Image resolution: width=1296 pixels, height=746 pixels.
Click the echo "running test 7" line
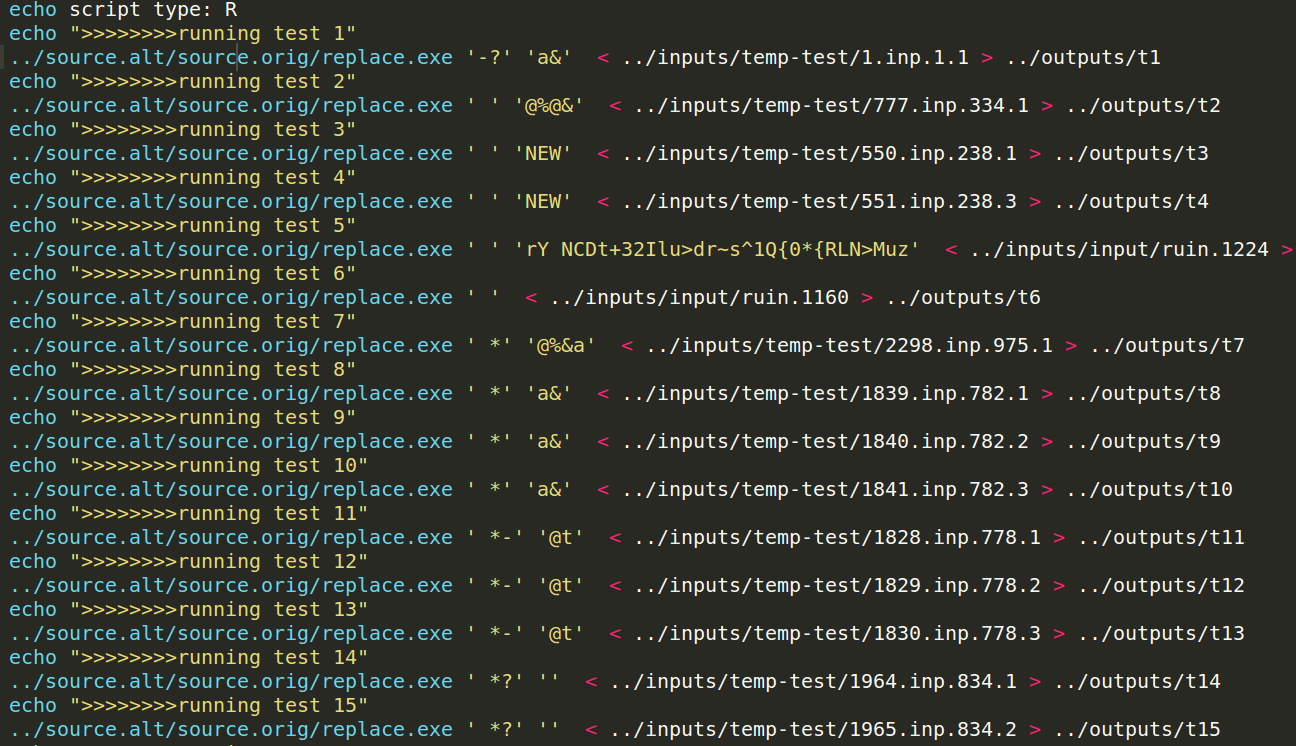(183, 321)
